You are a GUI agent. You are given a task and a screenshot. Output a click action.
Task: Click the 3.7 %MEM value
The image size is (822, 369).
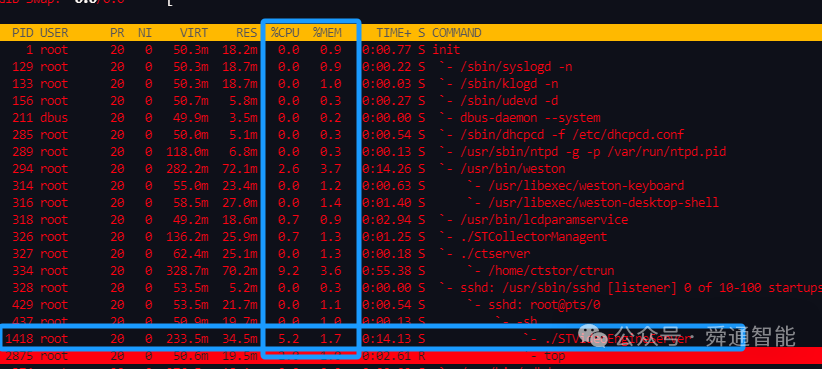(x=331, y=169)
